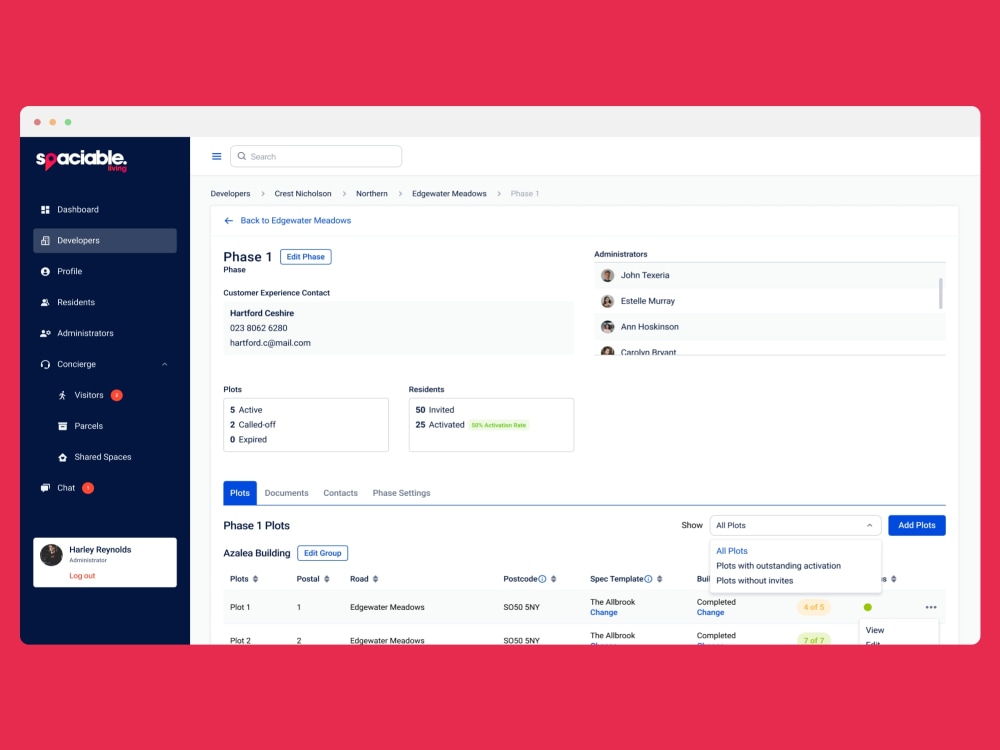
Task: Open the Chat panel
Action: 68,487
